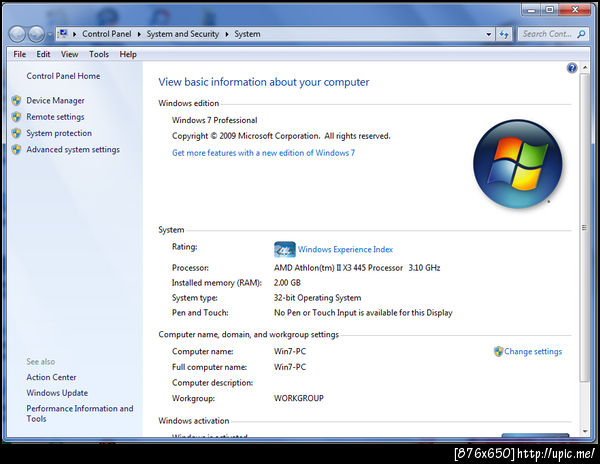Expand arrow after System and Security breadcrumb

(x=227, y=34)
